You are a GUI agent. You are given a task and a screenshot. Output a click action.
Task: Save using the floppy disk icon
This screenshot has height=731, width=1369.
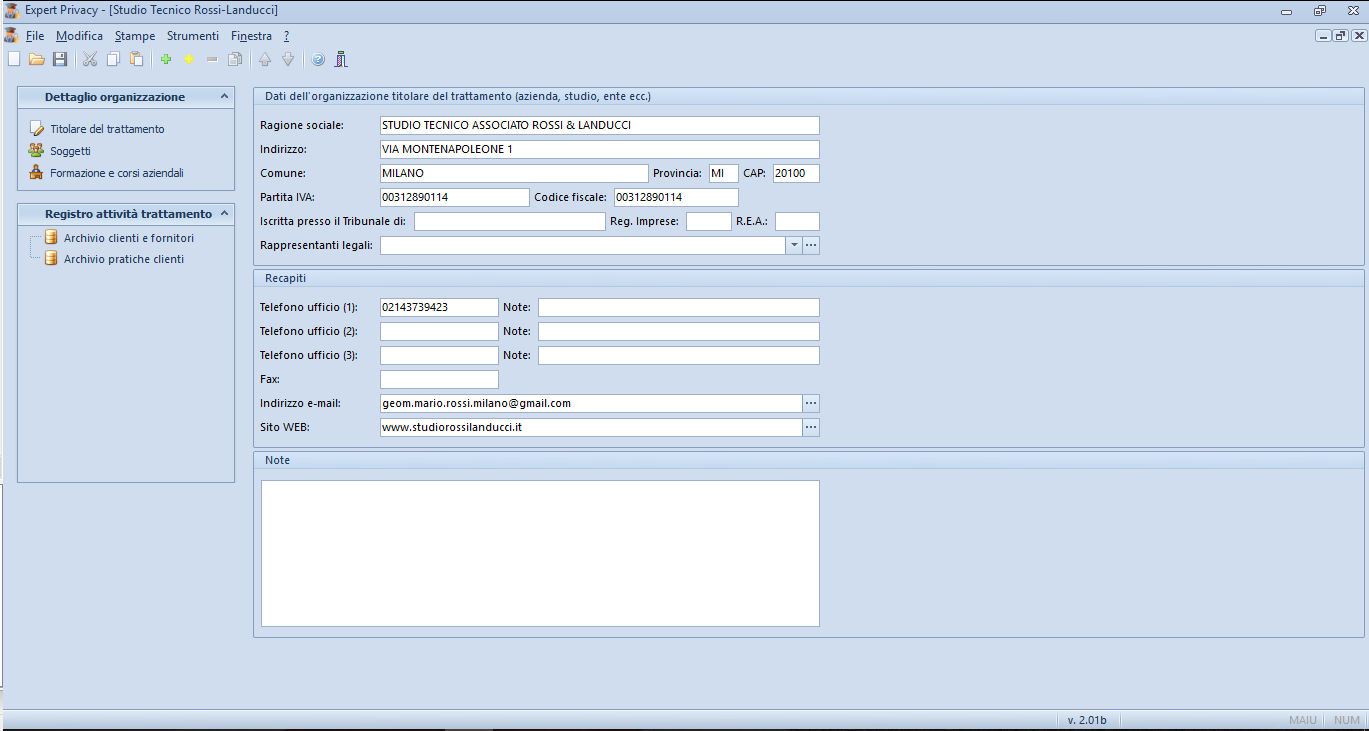click(60, 60)
